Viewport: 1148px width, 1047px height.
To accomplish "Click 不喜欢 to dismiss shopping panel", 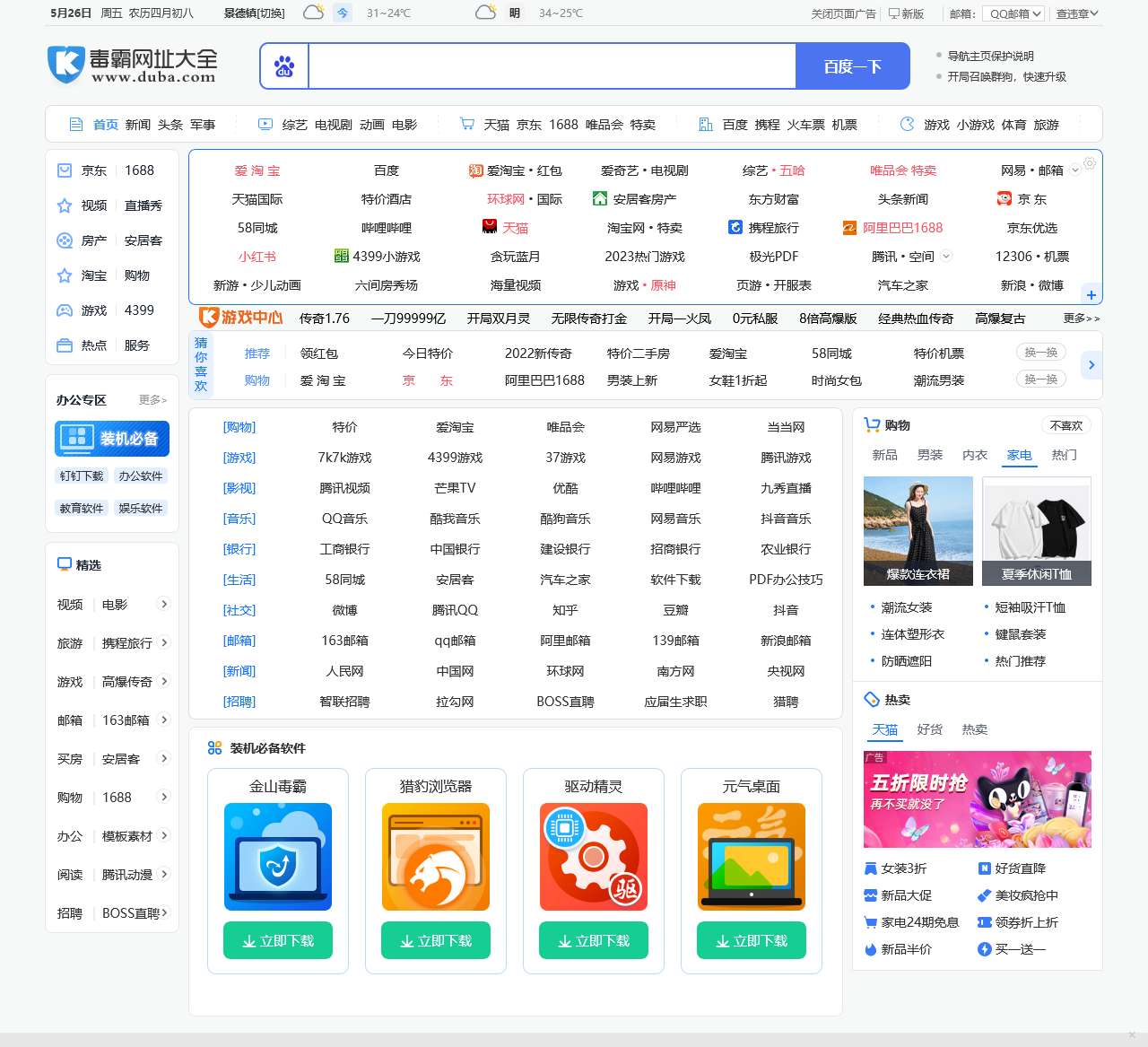I will [1065, 425].
